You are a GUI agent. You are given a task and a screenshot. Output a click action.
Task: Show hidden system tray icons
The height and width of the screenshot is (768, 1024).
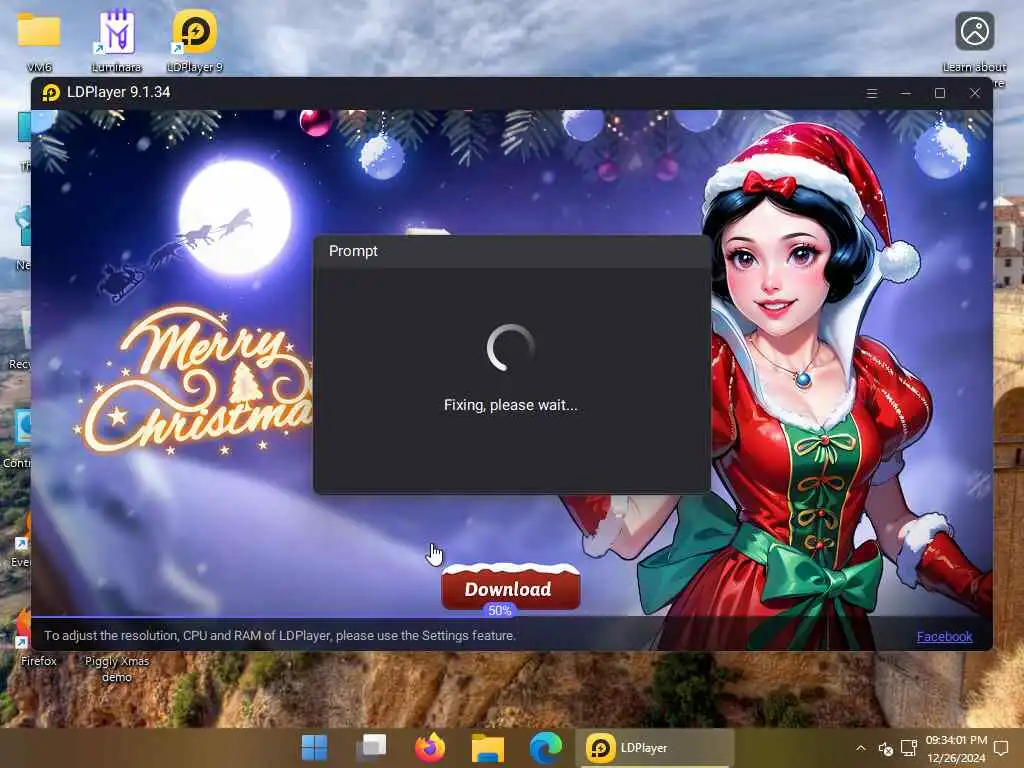(x=860, y=748)
